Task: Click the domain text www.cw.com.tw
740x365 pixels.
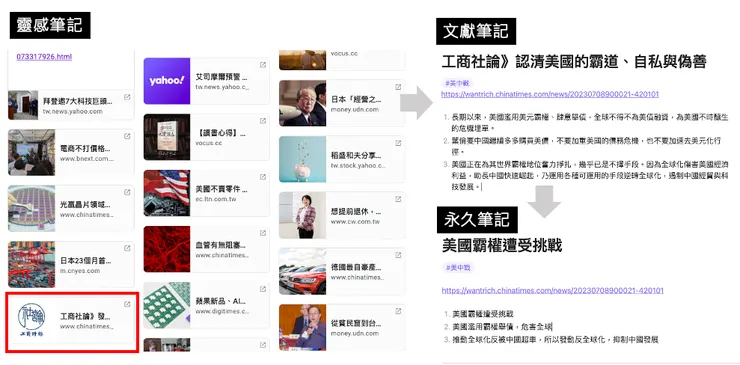Action: pos(355,221)
